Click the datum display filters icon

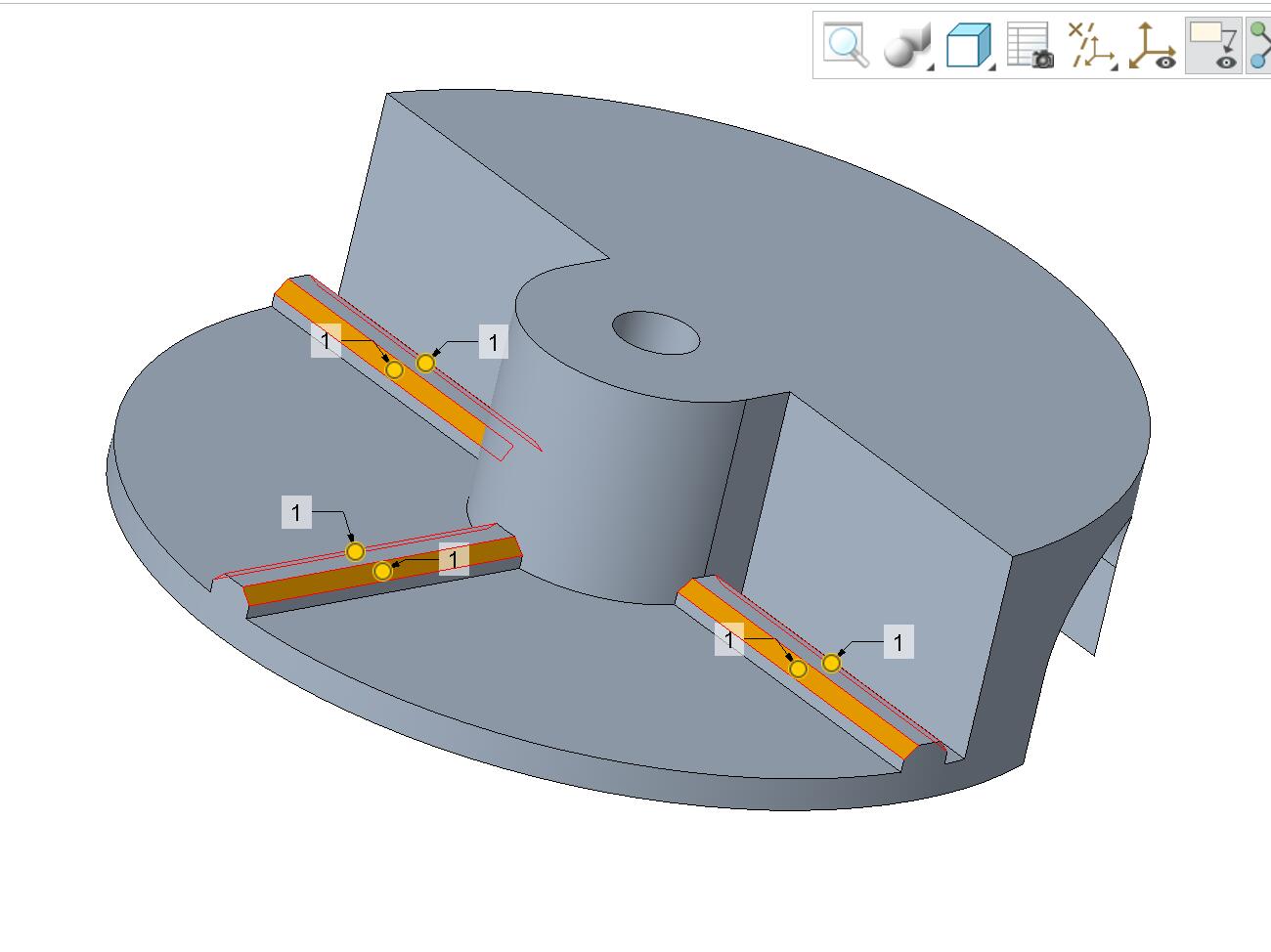point(1090,45)
